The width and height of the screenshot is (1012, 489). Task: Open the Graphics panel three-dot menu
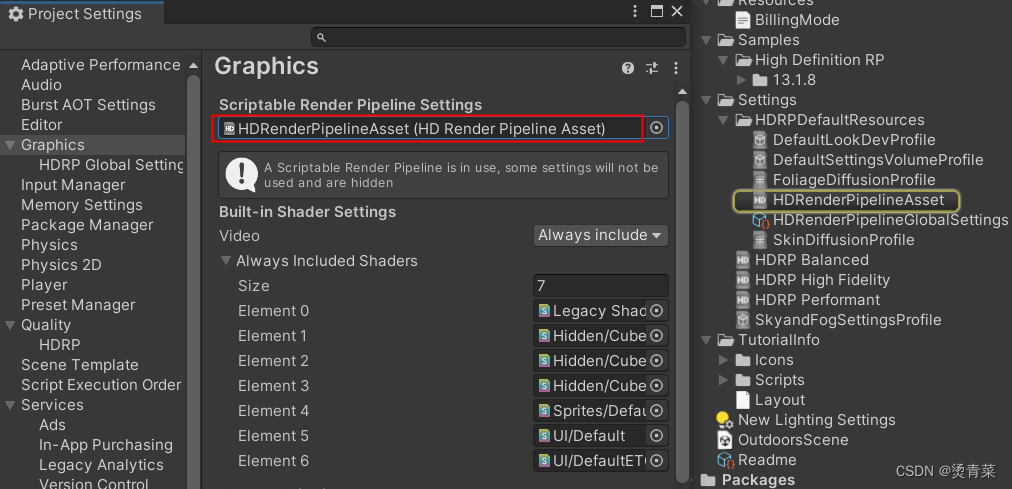click(676, 68)
